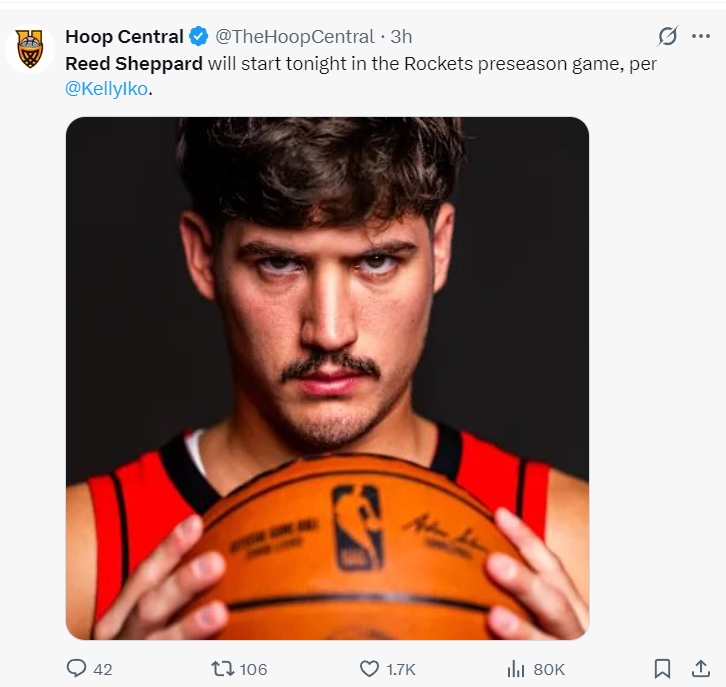The width and height of the screenshot is (726, 687).
Task: Click the 80K views count
Action: (549, 669)
